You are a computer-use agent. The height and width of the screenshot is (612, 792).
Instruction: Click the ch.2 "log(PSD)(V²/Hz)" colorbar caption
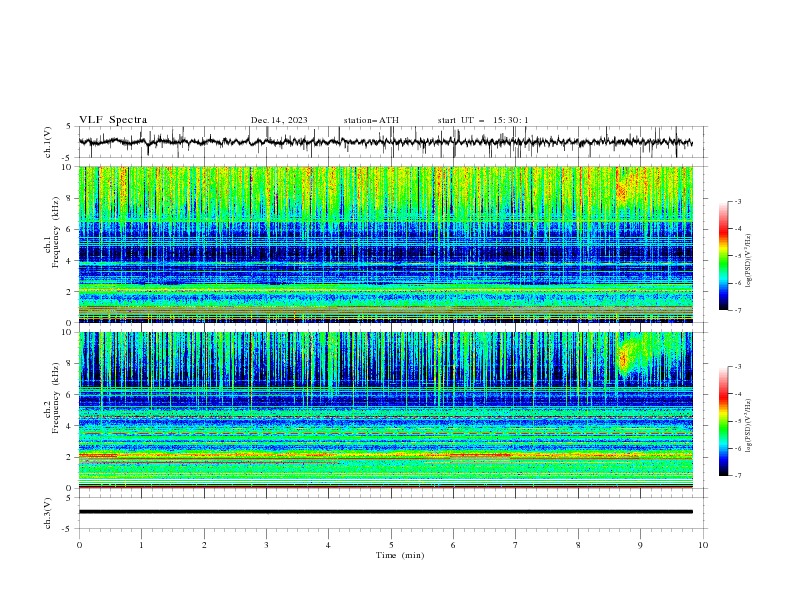pos(749,426)
